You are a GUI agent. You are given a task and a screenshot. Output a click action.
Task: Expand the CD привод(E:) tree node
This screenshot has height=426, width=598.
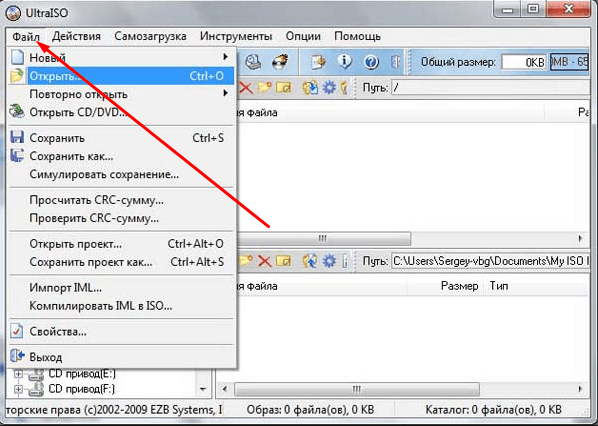[x=18, y=373]
